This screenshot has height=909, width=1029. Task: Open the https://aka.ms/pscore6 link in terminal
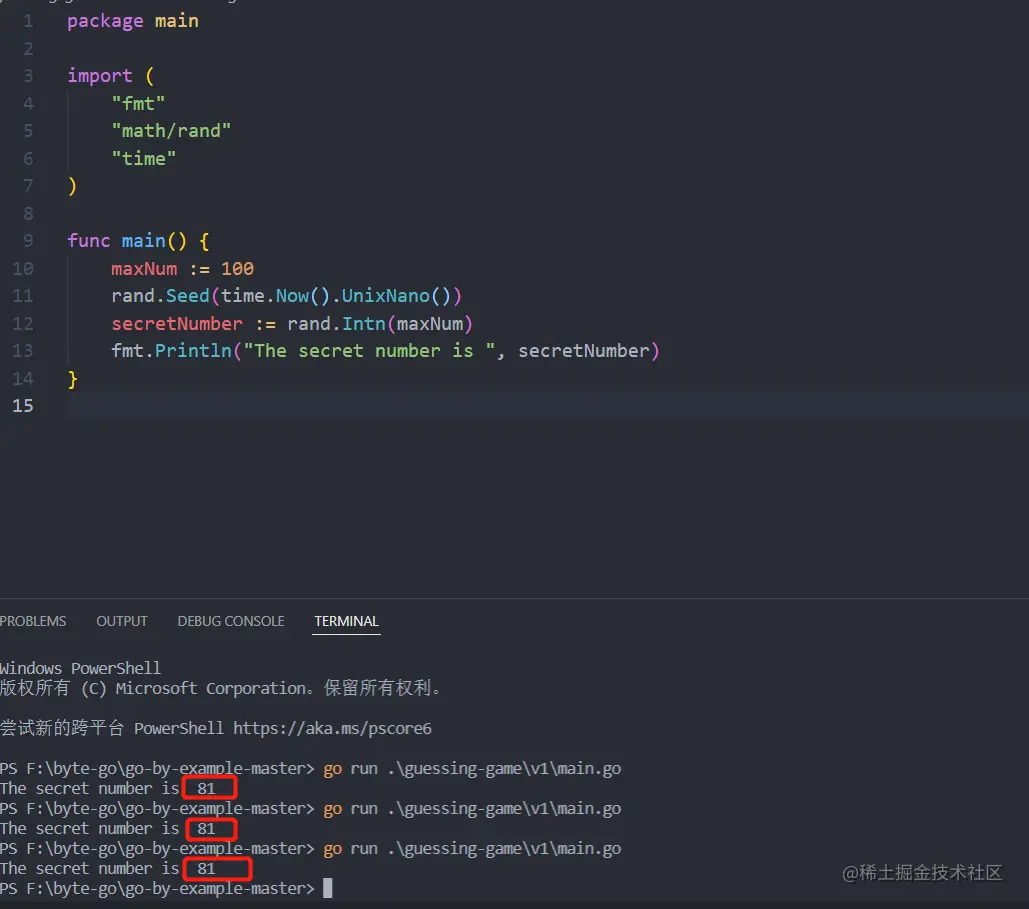coord(332,729)
